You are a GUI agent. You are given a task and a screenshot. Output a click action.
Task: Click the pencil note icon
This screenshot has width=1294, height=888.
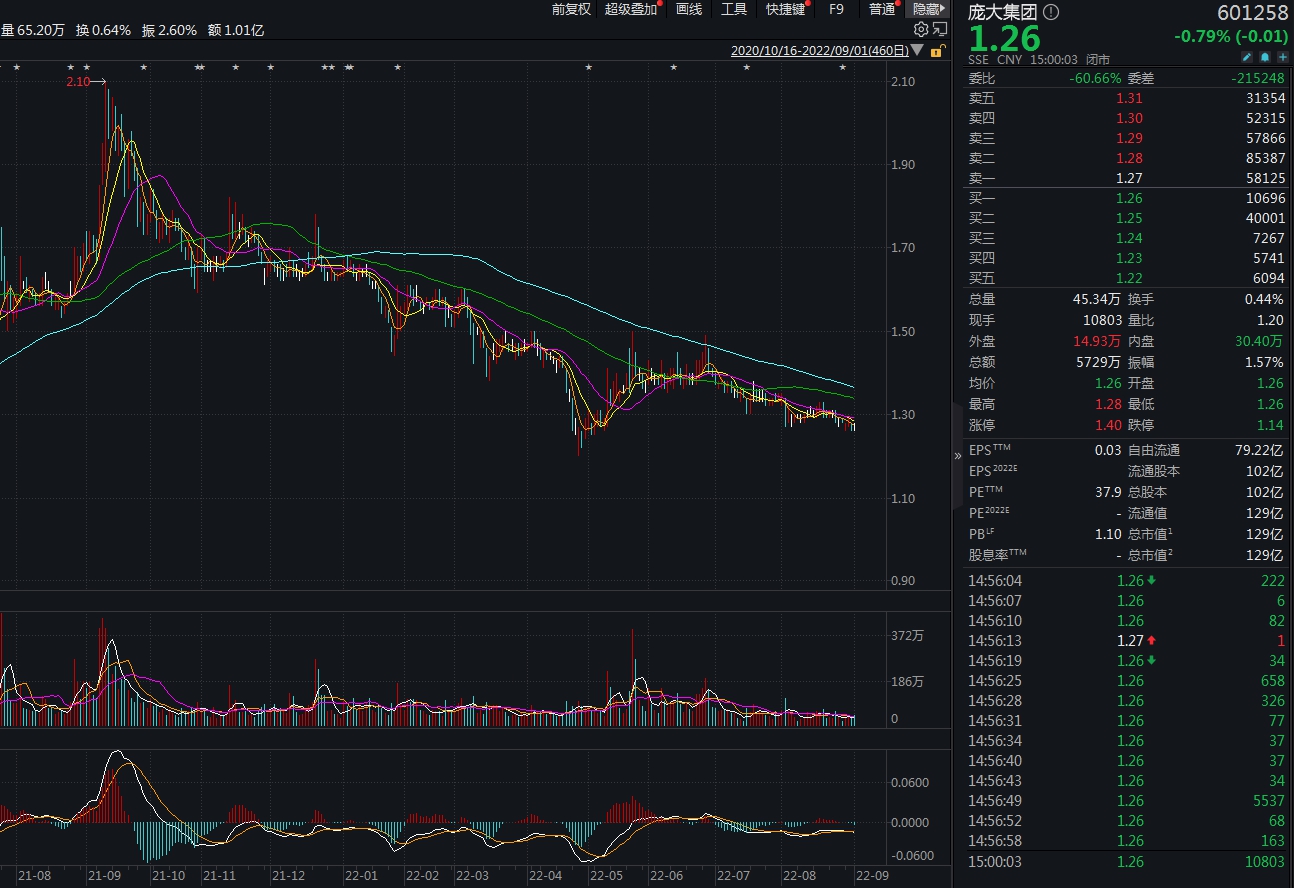[x=1247, y=57]
